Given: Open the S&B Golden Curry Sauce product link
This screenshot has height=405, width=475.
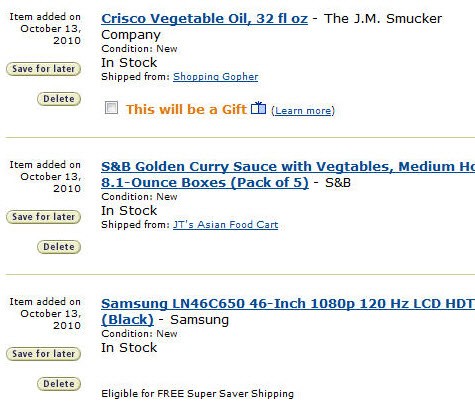Looking at the screenshot, I should click(x=288, y=174).
